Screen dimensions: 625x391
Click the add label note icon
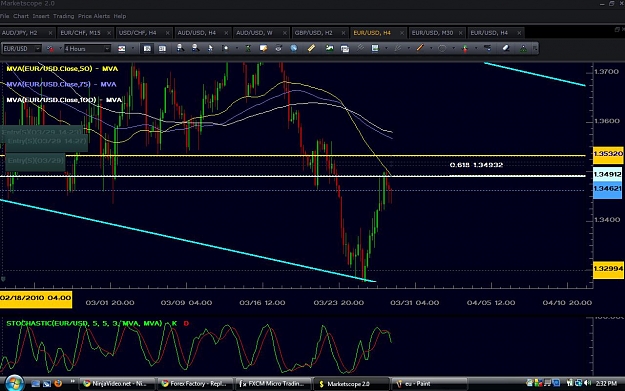click(263, 48)
